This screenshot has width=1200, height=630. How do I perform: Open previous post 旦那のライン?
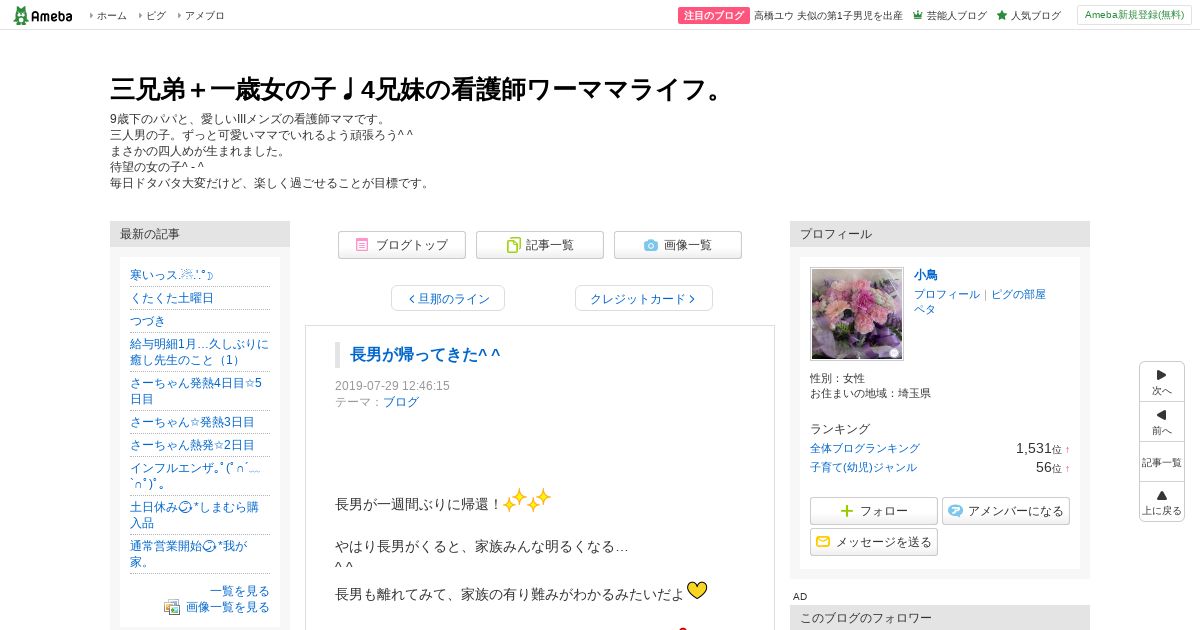(x=448, y=298)
